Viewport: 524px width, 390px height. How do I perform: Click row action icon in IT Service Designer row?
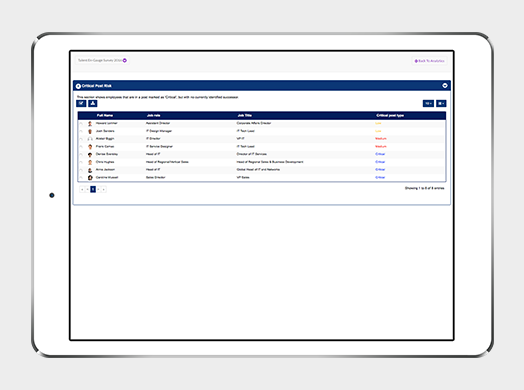pyautogui.click(x=81, y=146)
